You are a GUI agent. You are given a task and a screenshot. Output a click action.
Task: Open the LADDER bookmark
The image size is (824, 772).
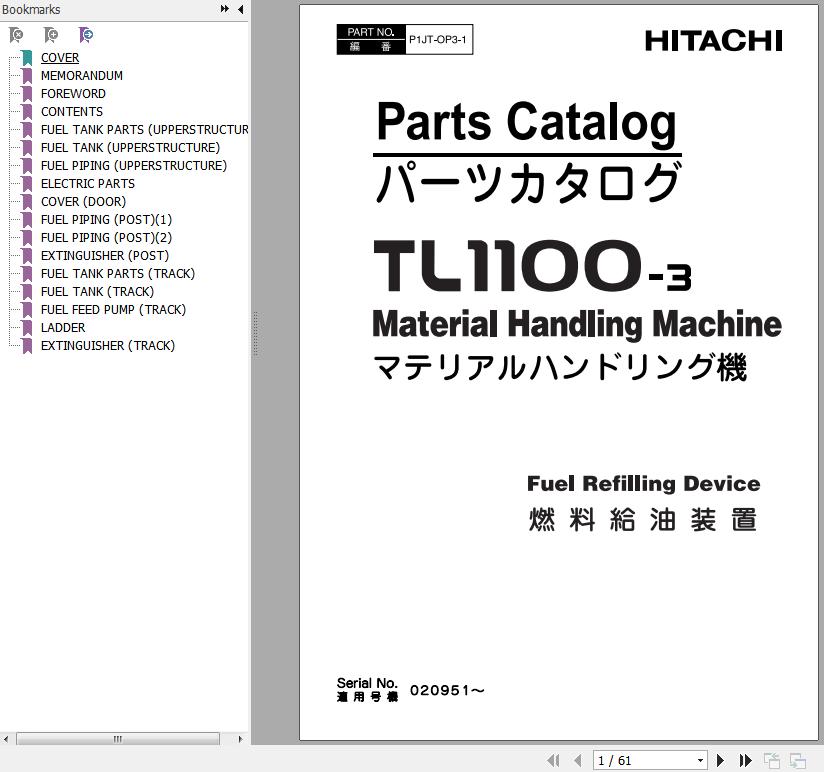[63, 327]
